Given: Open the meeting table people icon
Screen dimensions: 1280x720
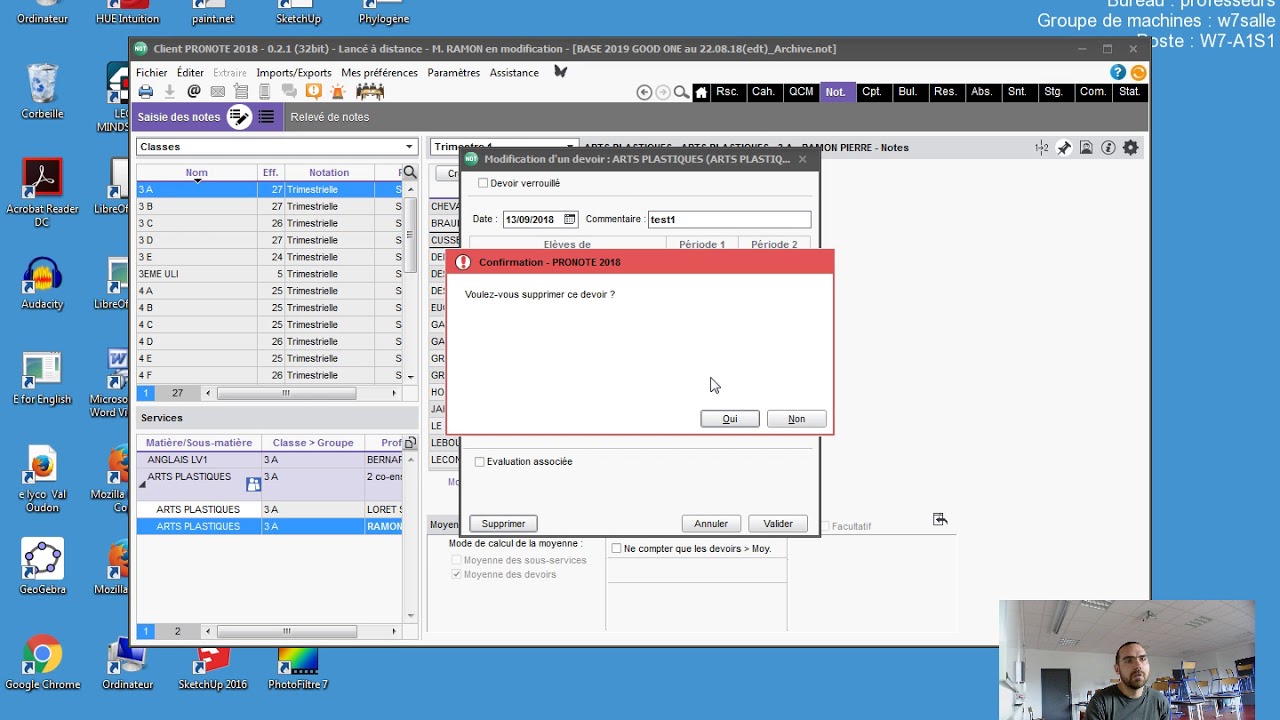Looking at the screenshot, I should click(x=370, y=92).
